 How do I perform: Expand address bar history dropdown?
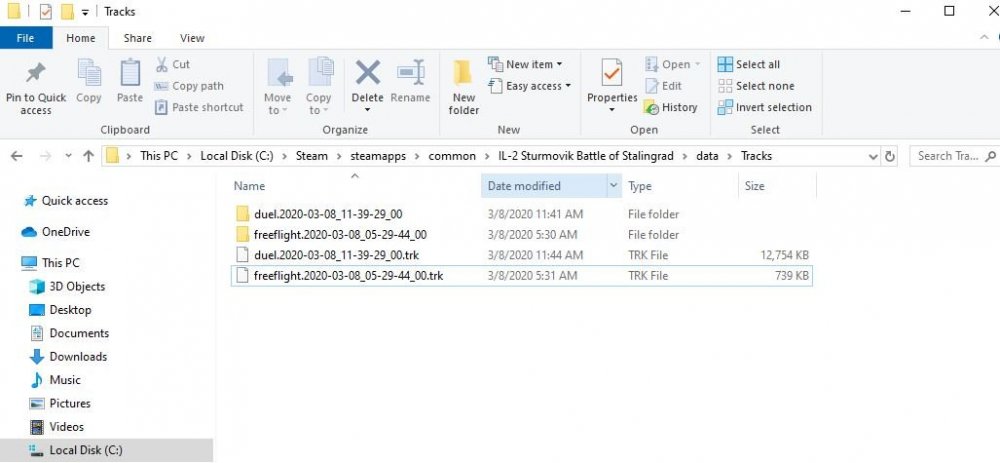pos(872,156)
